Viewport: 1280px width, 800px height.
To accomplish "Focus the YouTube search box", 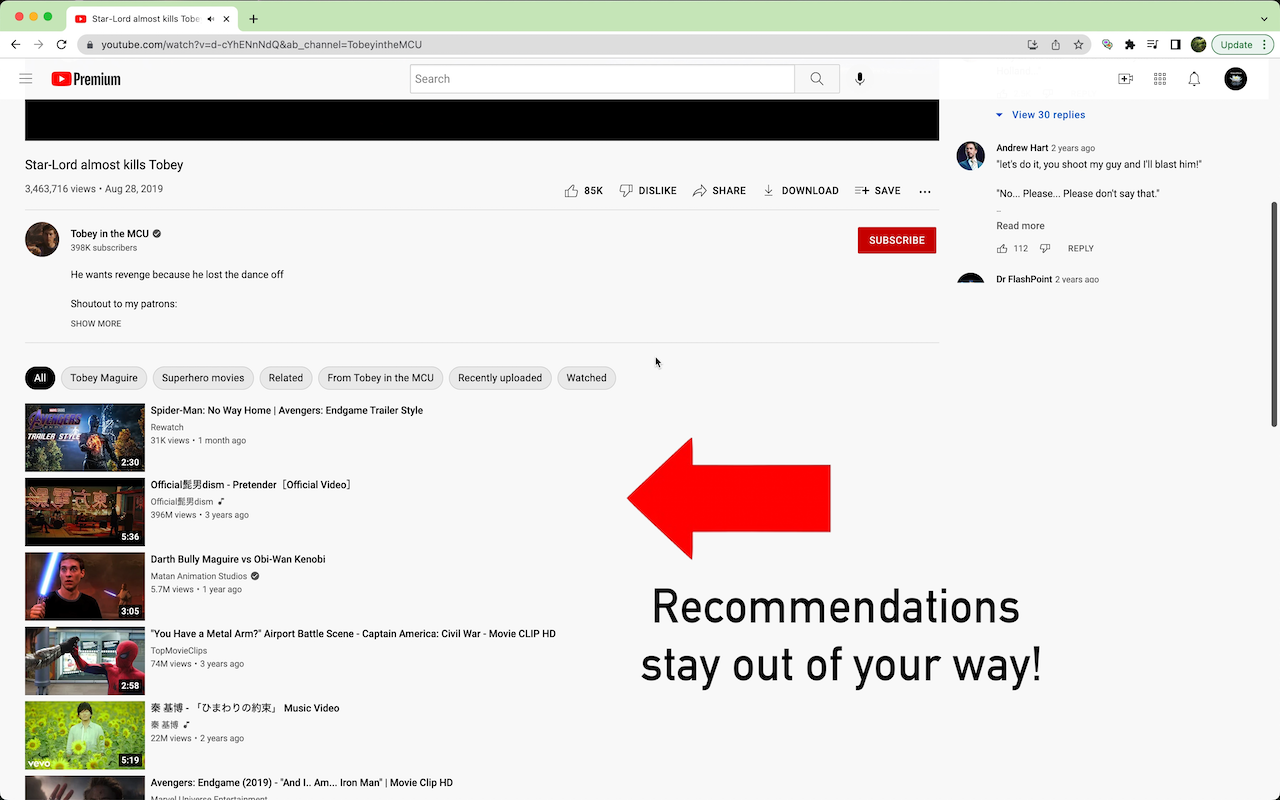I will (x=602, y=79).
